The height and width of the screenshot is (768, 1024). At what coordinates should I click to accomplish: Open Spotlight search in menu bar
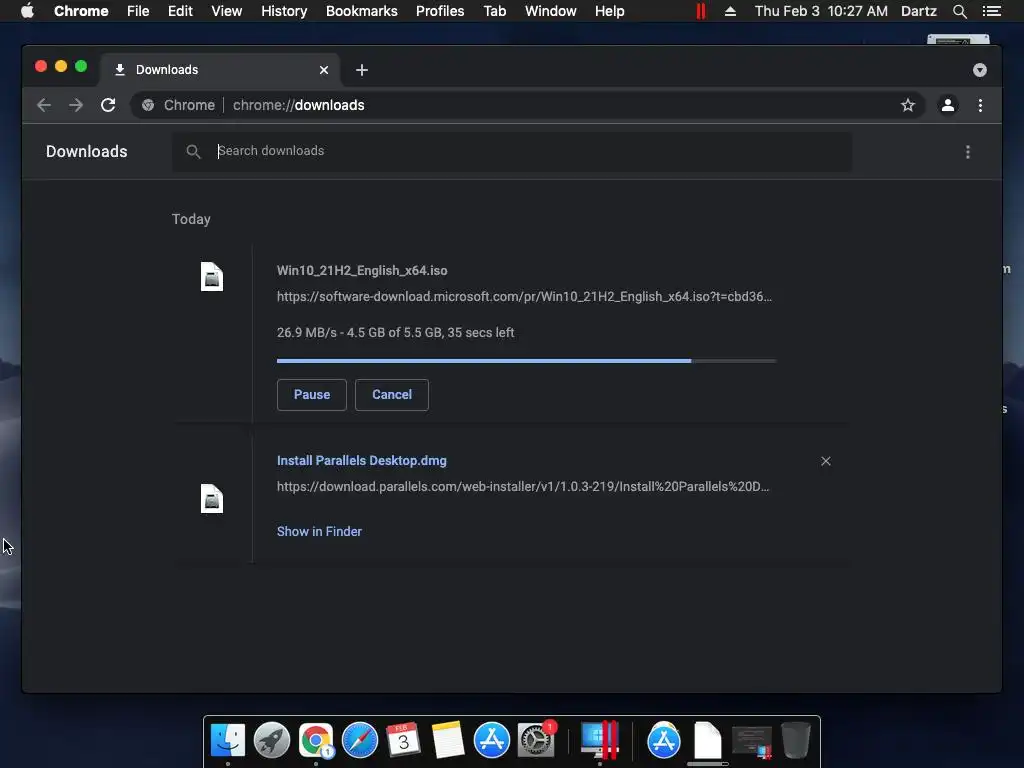[959, 11]
